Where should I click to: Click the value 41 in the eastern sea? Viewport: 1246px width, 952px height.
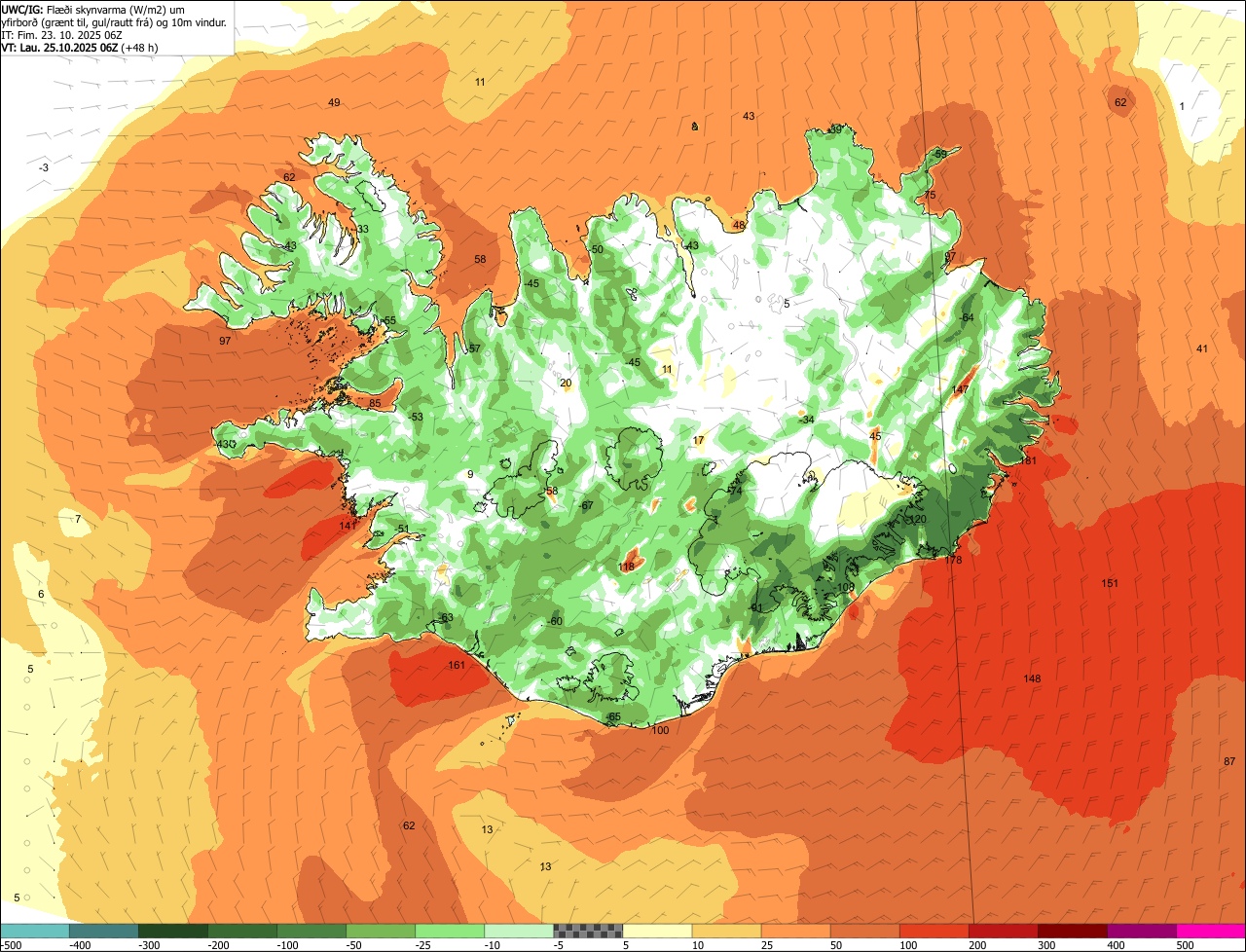click(x=1202, y=348)
